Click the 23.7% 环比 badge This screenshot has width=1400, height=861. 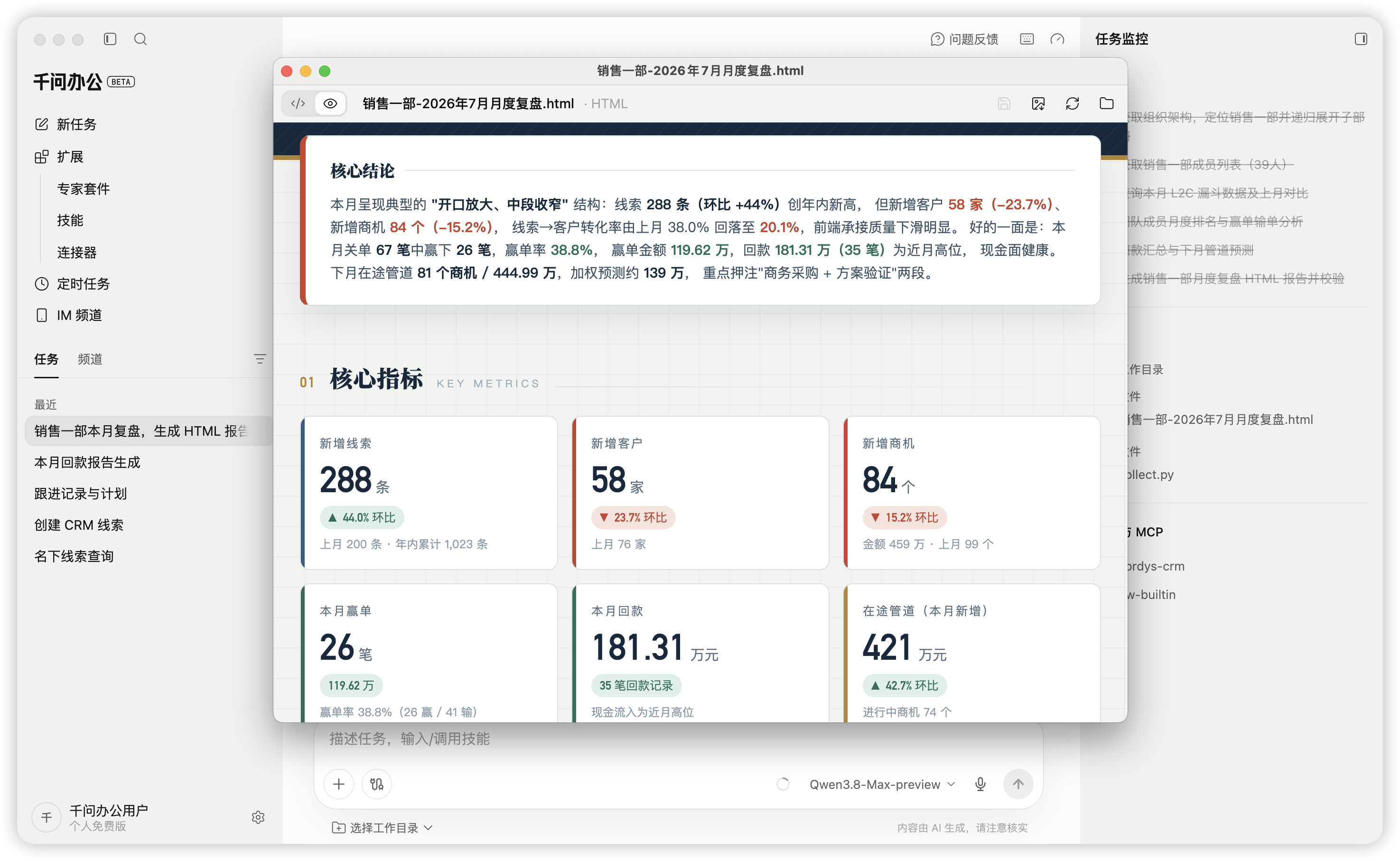pyautogui.click(x=633, y=517)
